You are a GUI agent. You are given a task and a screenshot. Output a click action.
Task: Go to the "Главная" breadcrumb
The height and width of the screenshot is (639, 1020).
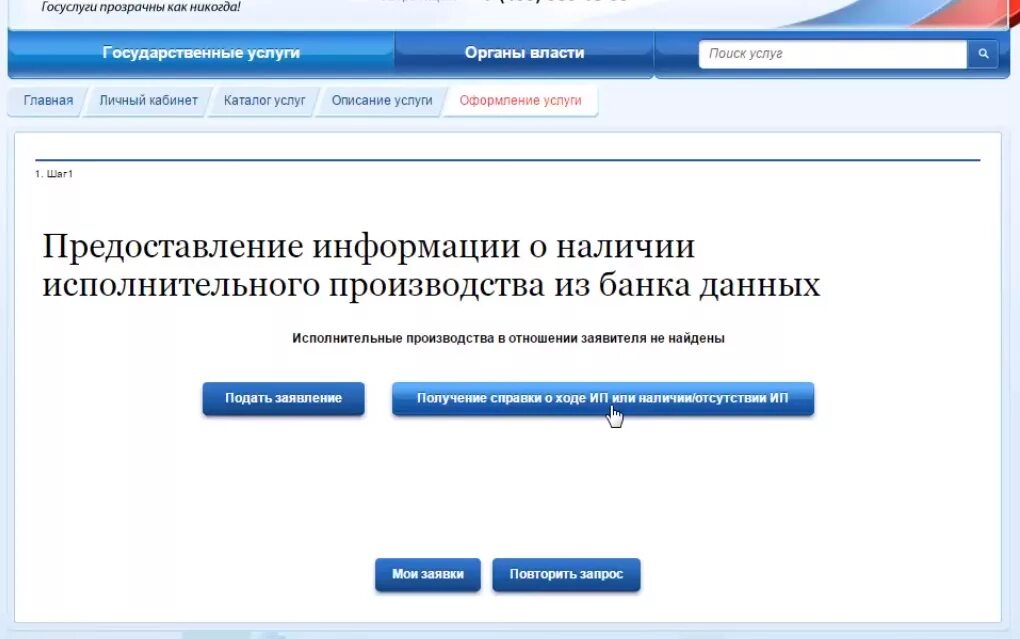click(47, 101)
